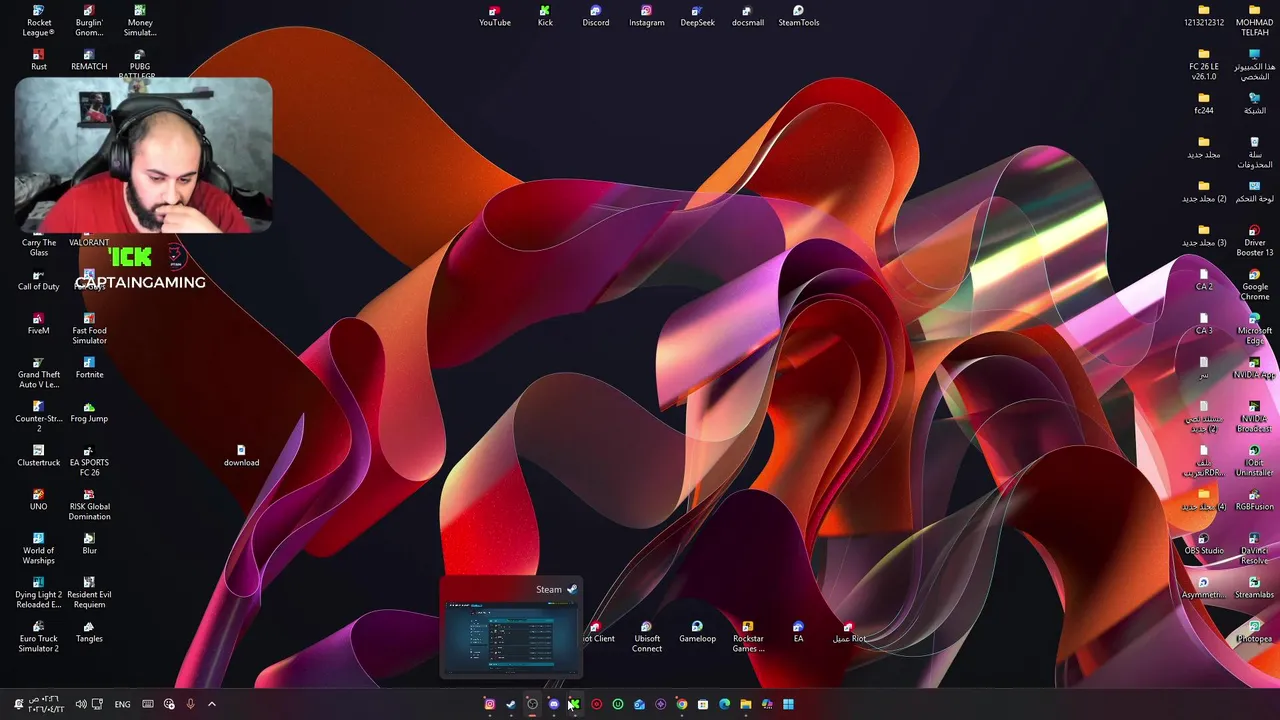The width and height of the screenshot is (1280, 720).
Task: Open File Explorer from the taskbar
Action: tap(746, 704)
